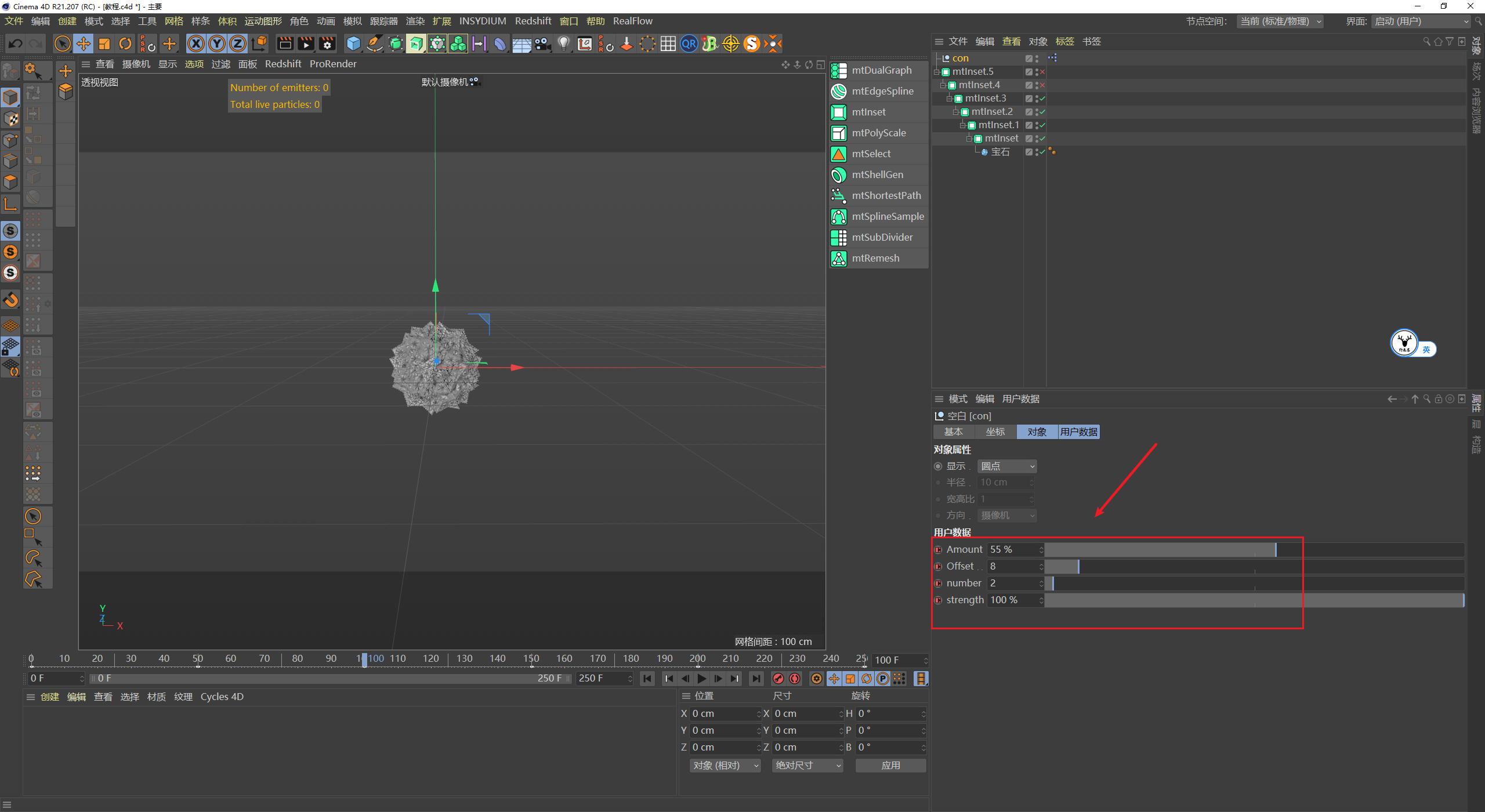Select the mtShellGen tool
Image resolution: width=1485 pixels, height=812 pixels.
tap(876, 175)
